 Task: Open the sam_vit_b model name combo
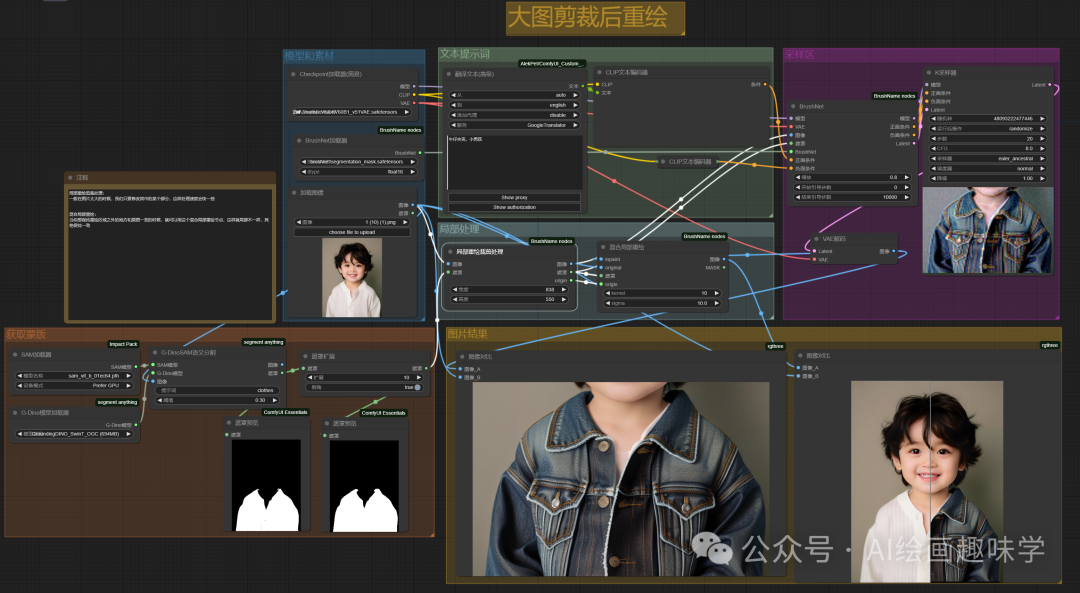pyautogui.click(x=74, y=376)
